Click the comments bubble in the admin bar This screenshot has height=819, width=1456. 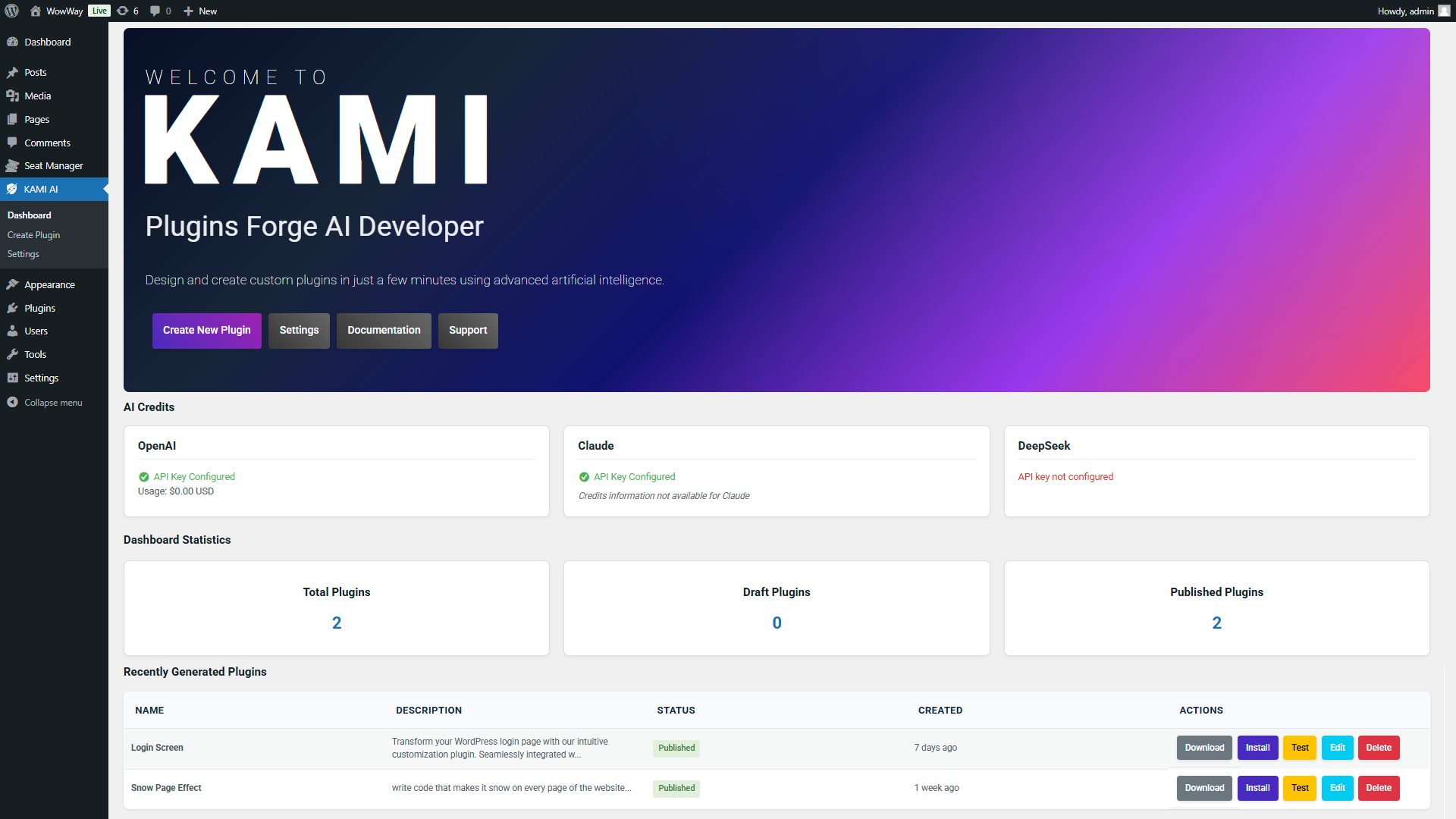155,11
